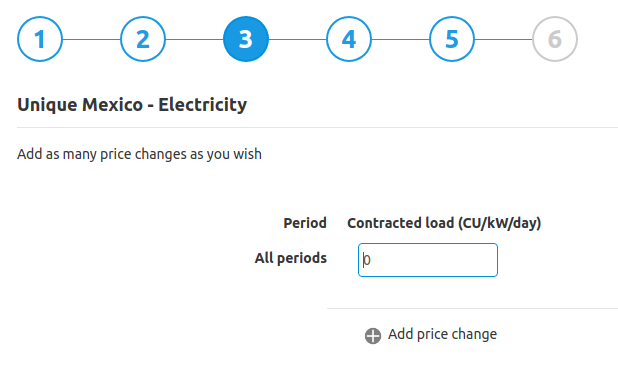Screen dimensions: 618x373
Task: Click the connector line between steps 1 and 2
Action: 91,39
